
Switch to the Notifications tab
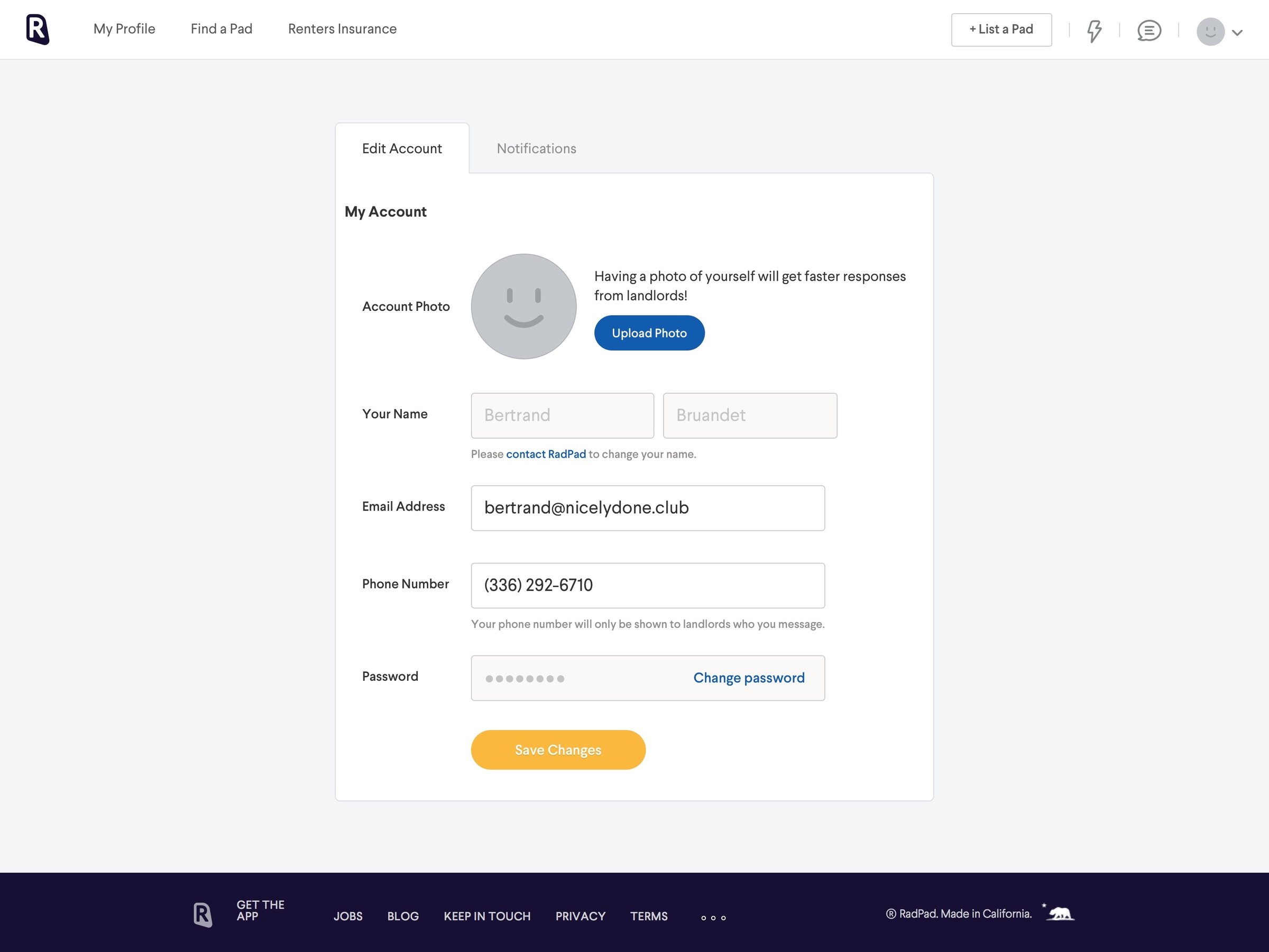point(536,149)
